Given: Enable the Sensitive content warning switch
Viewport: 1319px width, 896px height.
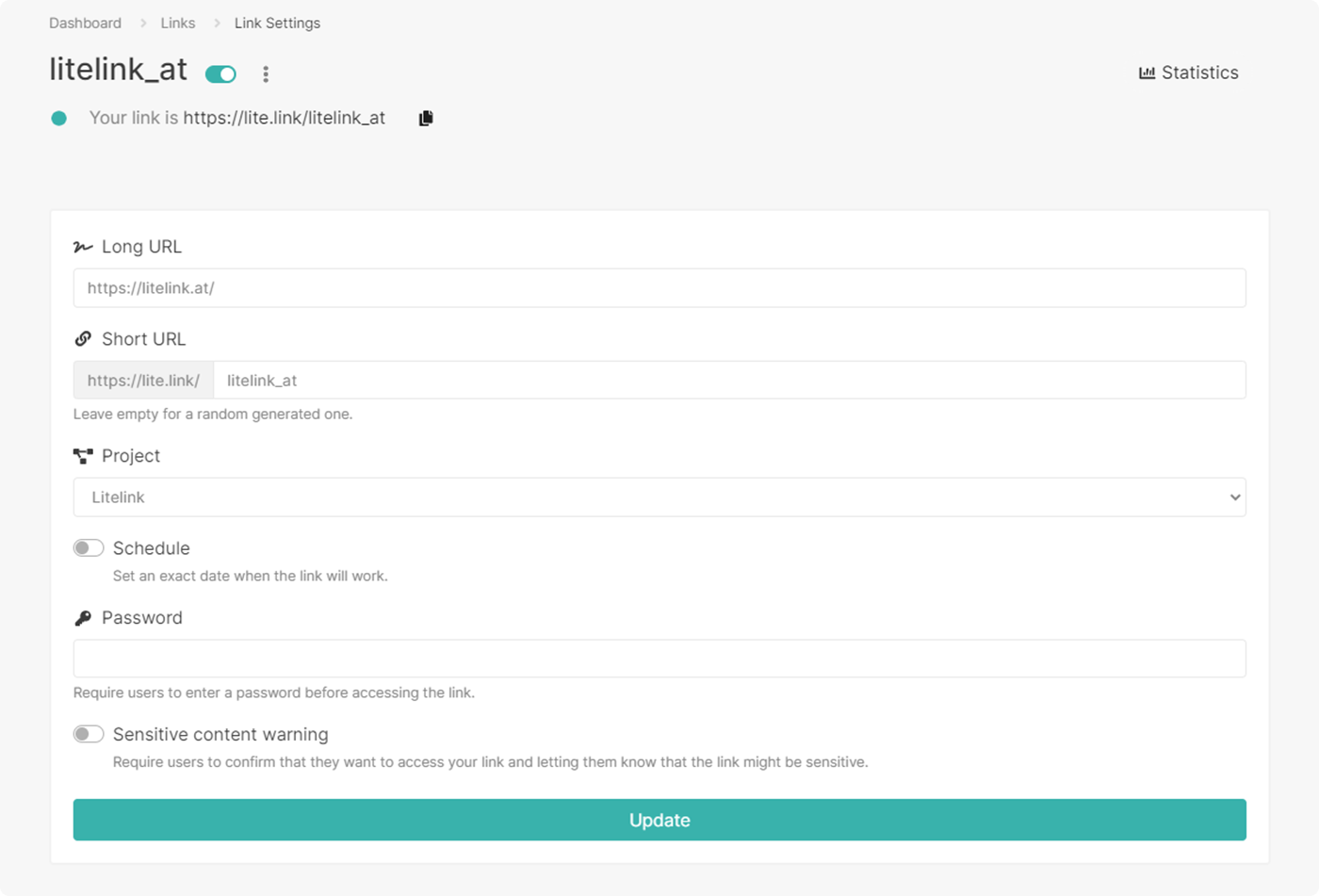Looking at the screenshot, I should [89, 734].
